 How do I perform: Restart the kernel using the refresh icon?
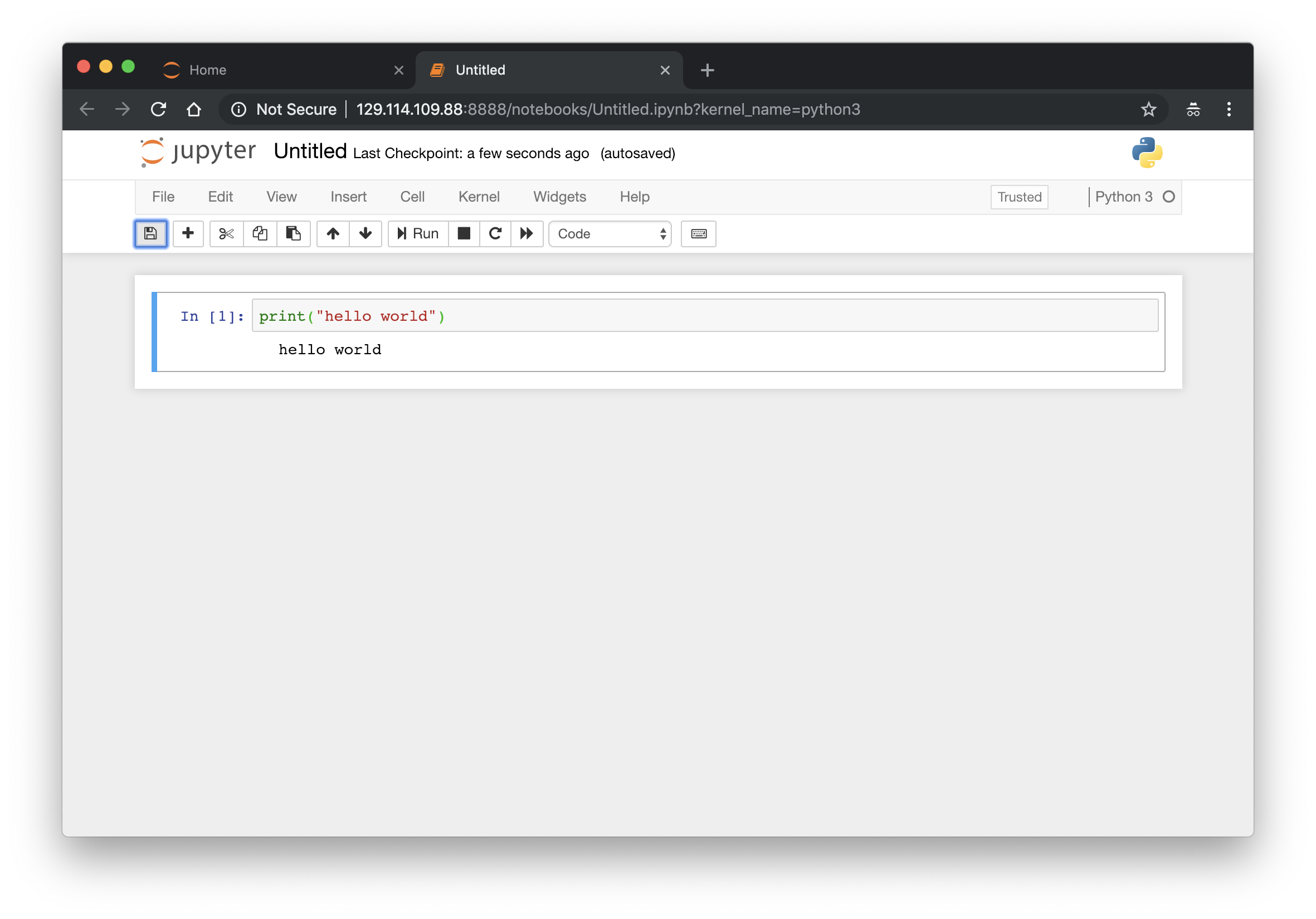[495, 234]
